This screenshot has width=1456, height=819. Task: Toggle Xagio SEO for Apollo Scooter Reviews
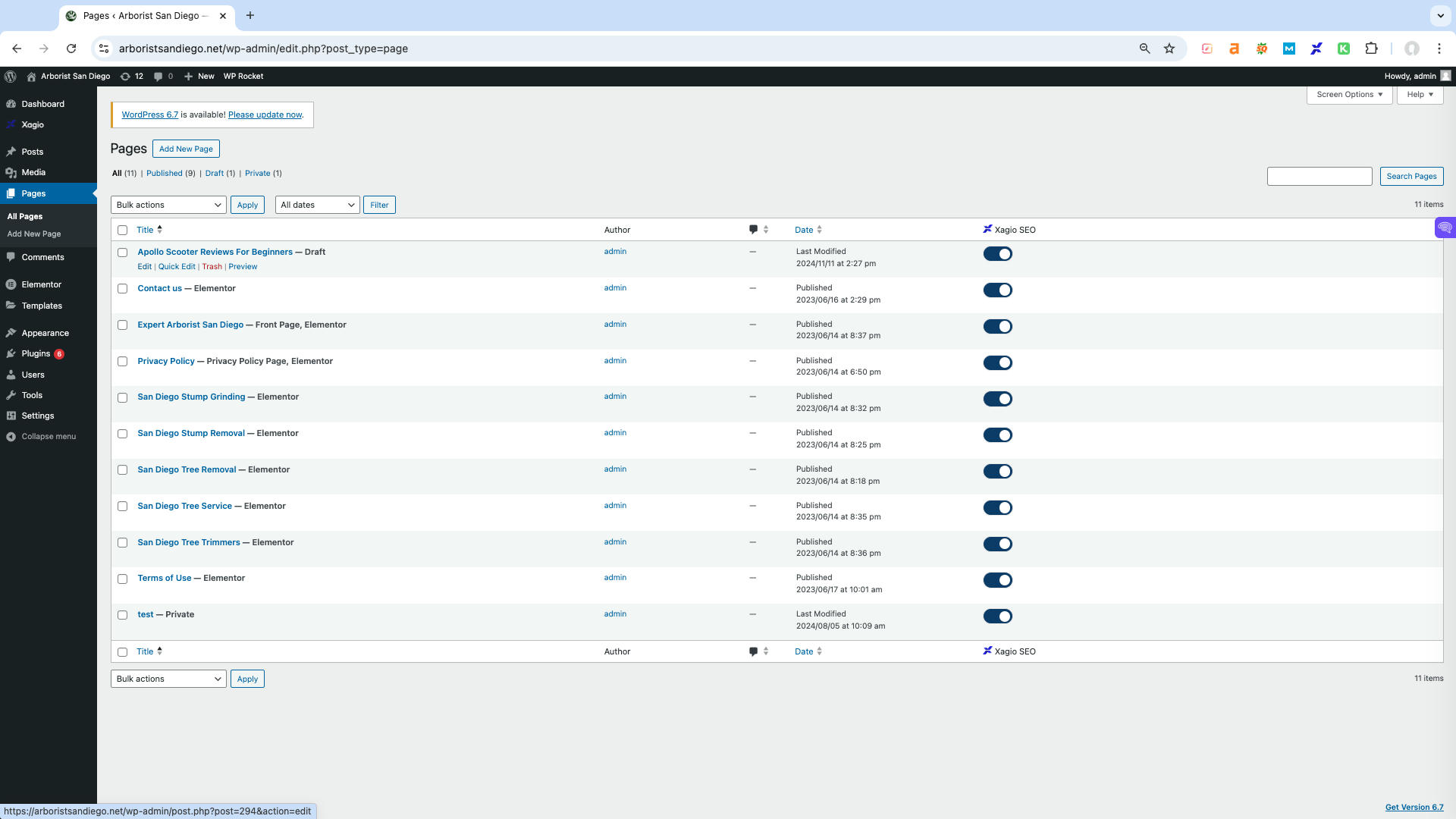tap(998, 254)
